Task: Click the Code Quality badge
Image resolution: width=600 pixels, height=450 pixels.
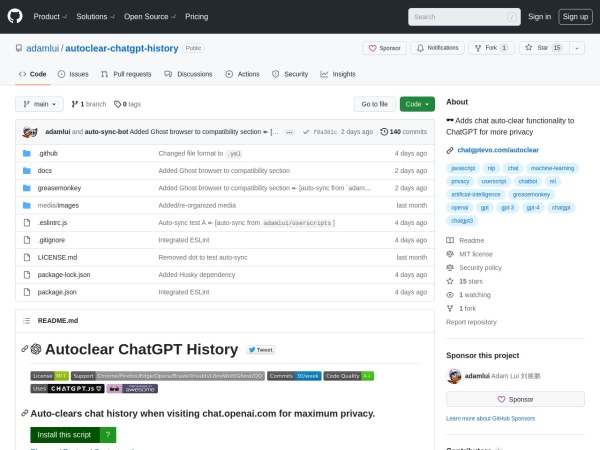Action: point(349,376)
